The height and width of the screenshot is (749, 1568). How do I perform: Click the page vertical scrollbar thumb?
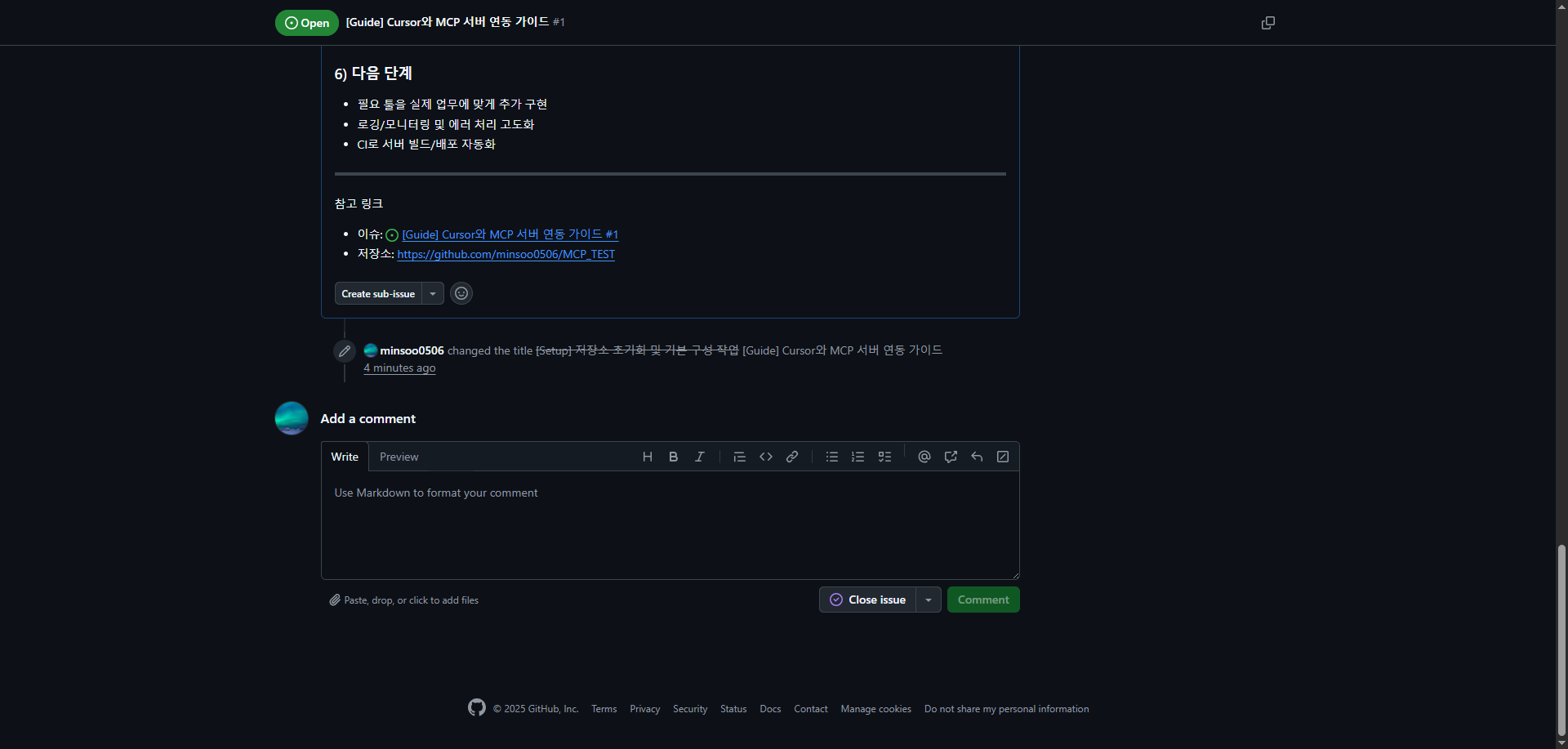pos(1561,639)
